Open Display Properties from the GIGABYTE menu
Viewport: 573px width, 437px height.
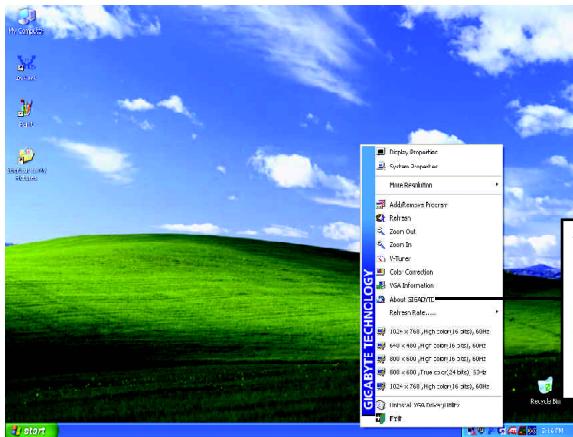[x=439, y=152]
